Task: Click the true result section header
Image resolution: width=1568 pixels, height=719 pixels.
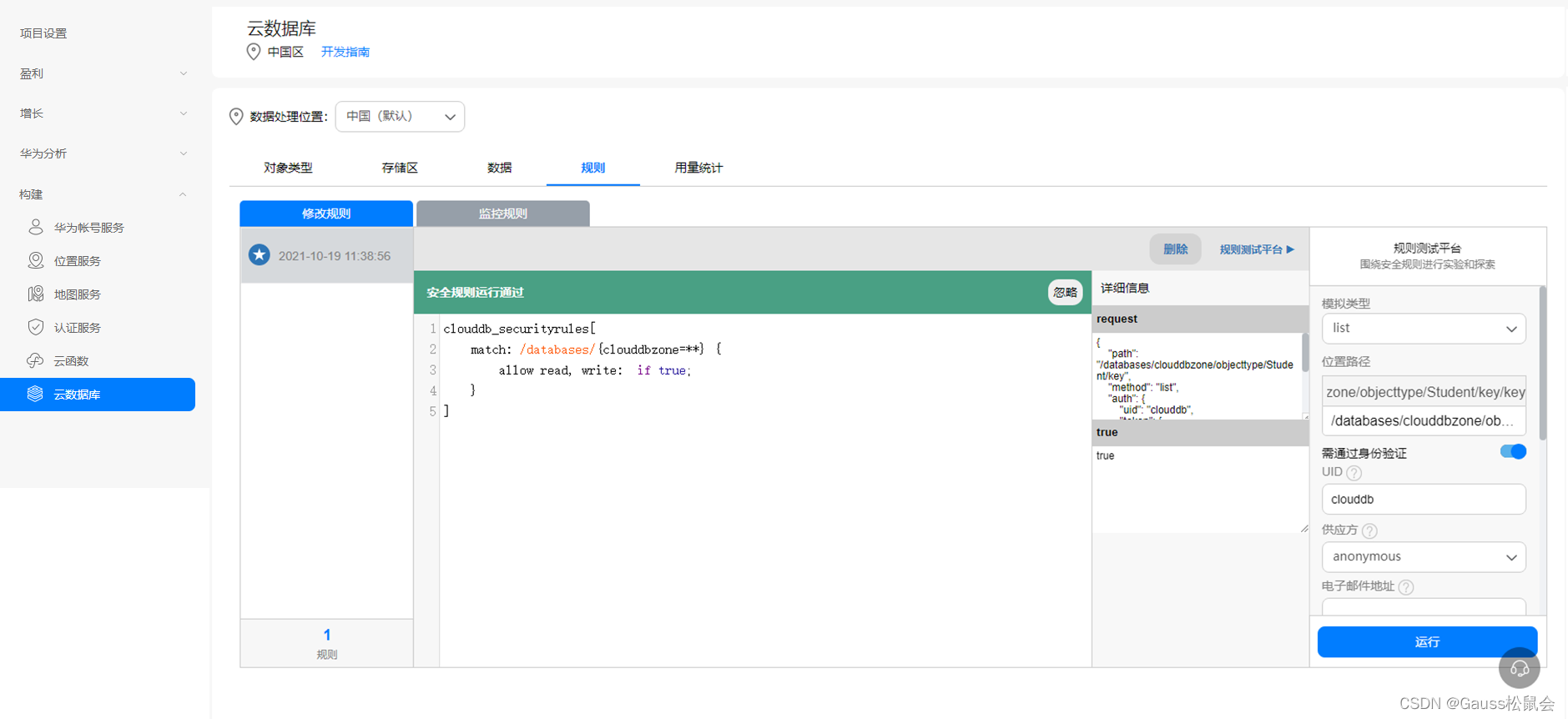Action: pyautogui.click(x=1200, y=432)
